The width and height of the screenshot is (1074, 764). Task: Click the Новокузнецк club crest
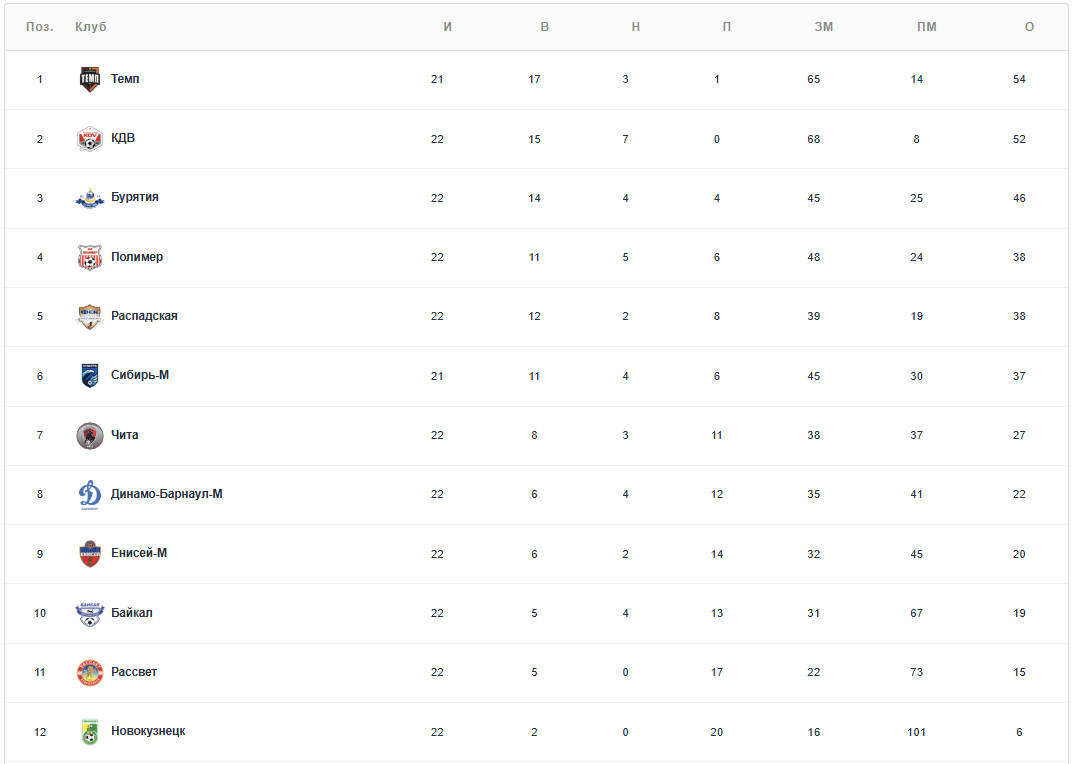point(90,732)
